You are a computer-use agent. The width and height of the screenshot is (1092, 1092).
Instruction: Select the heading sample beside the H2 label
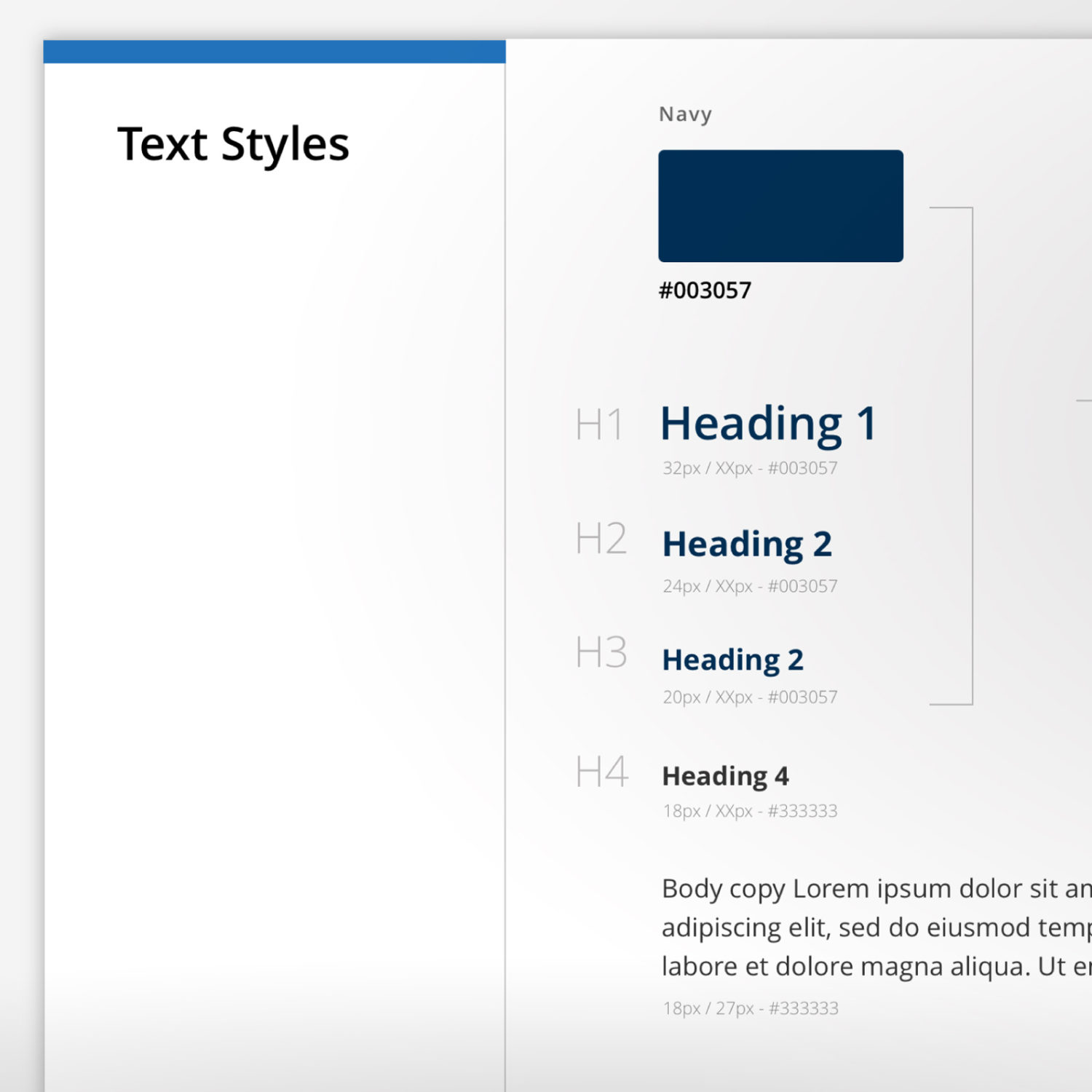click(x=747, y=545)
